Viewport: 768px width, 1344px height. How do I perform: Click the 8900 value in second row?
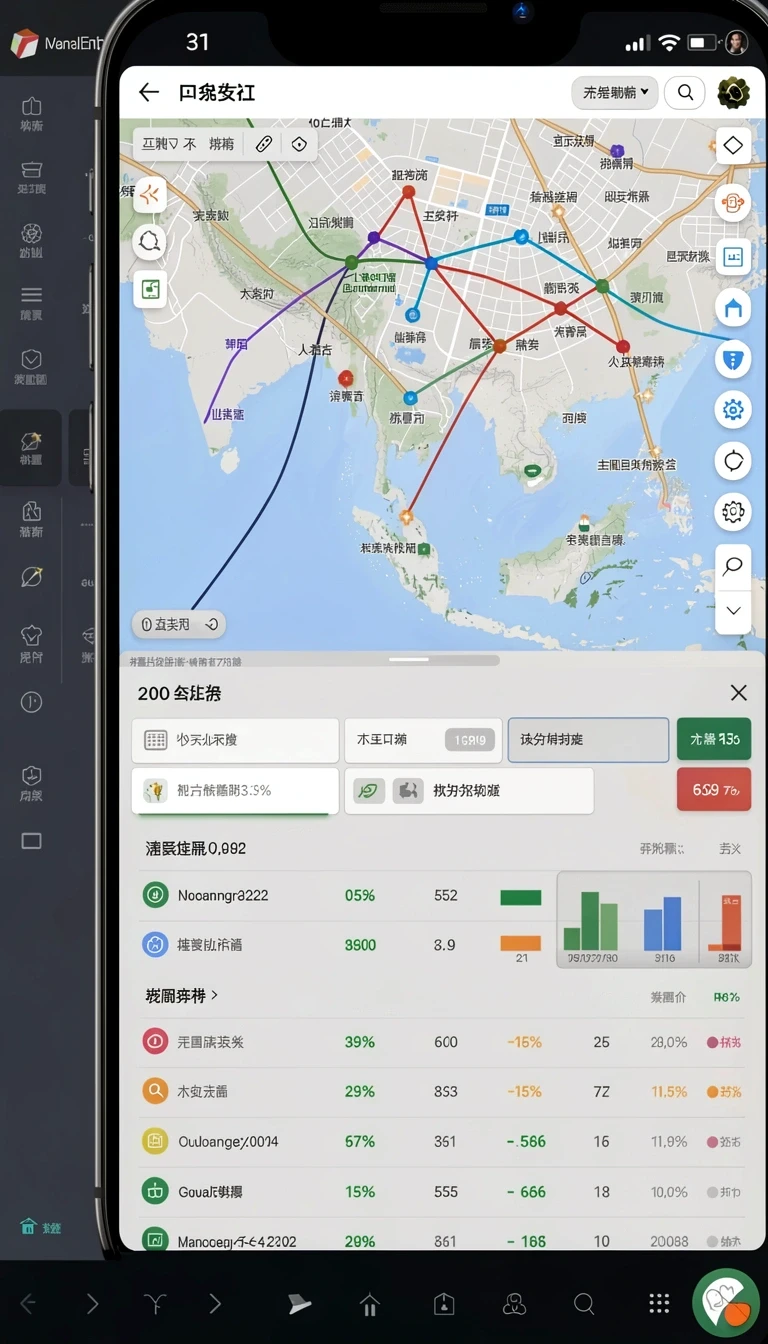[360, 945]
